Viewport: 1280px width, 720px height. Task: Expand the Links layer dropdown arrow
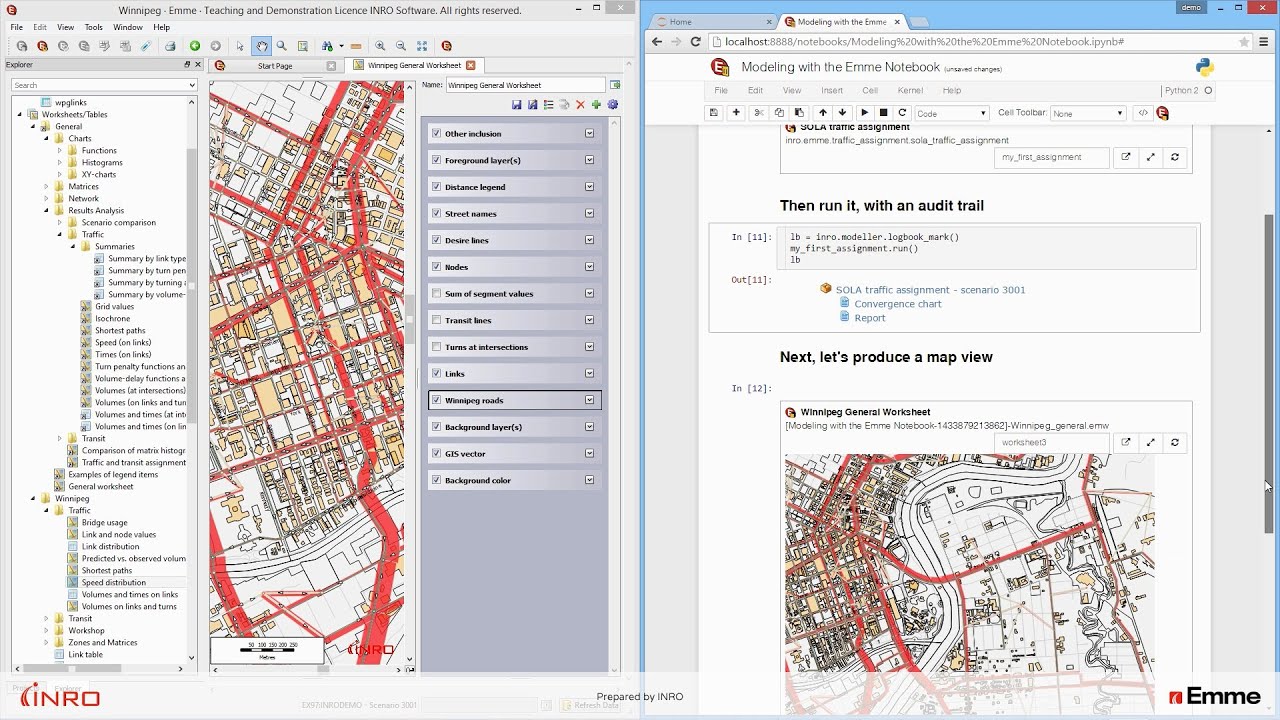[x=589, y=373]
